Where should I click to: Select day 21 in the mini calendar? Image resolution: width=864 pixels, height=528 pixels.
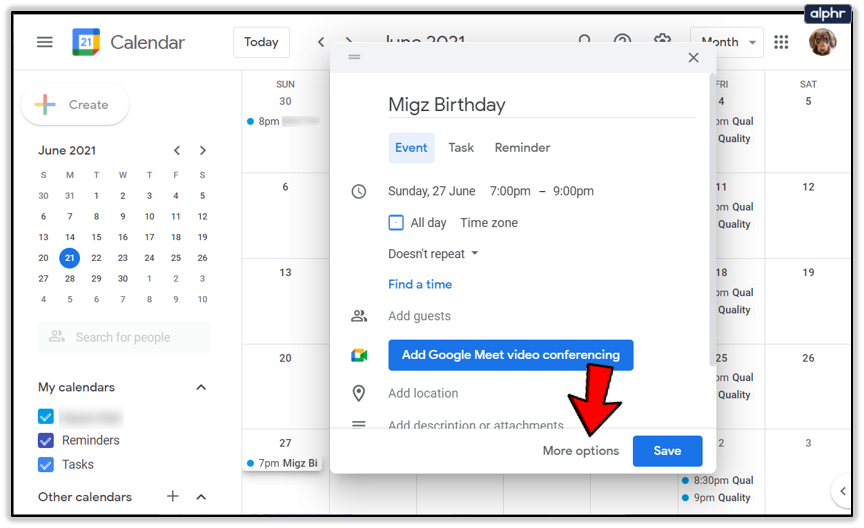[x=69, y=257]
